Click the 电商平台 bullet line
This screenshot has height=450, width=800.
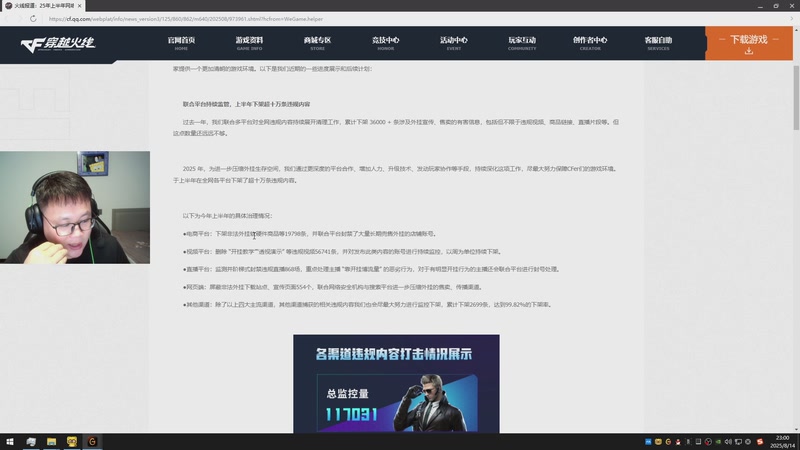[310, 234]
